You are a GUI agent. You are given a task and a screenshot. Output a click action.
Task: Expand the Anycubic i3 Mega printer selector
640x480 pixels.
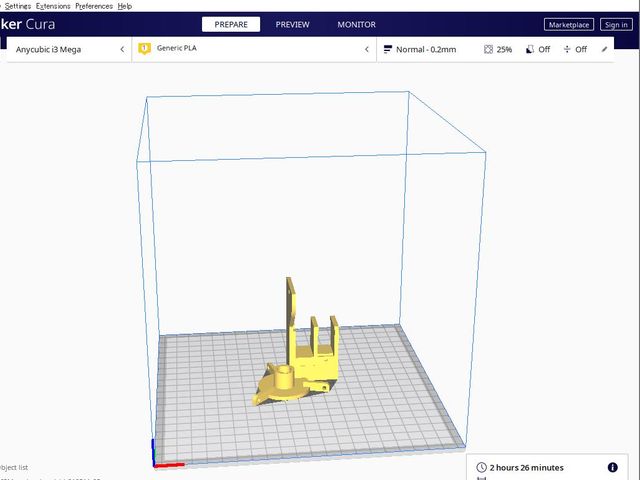click(121, 49)
